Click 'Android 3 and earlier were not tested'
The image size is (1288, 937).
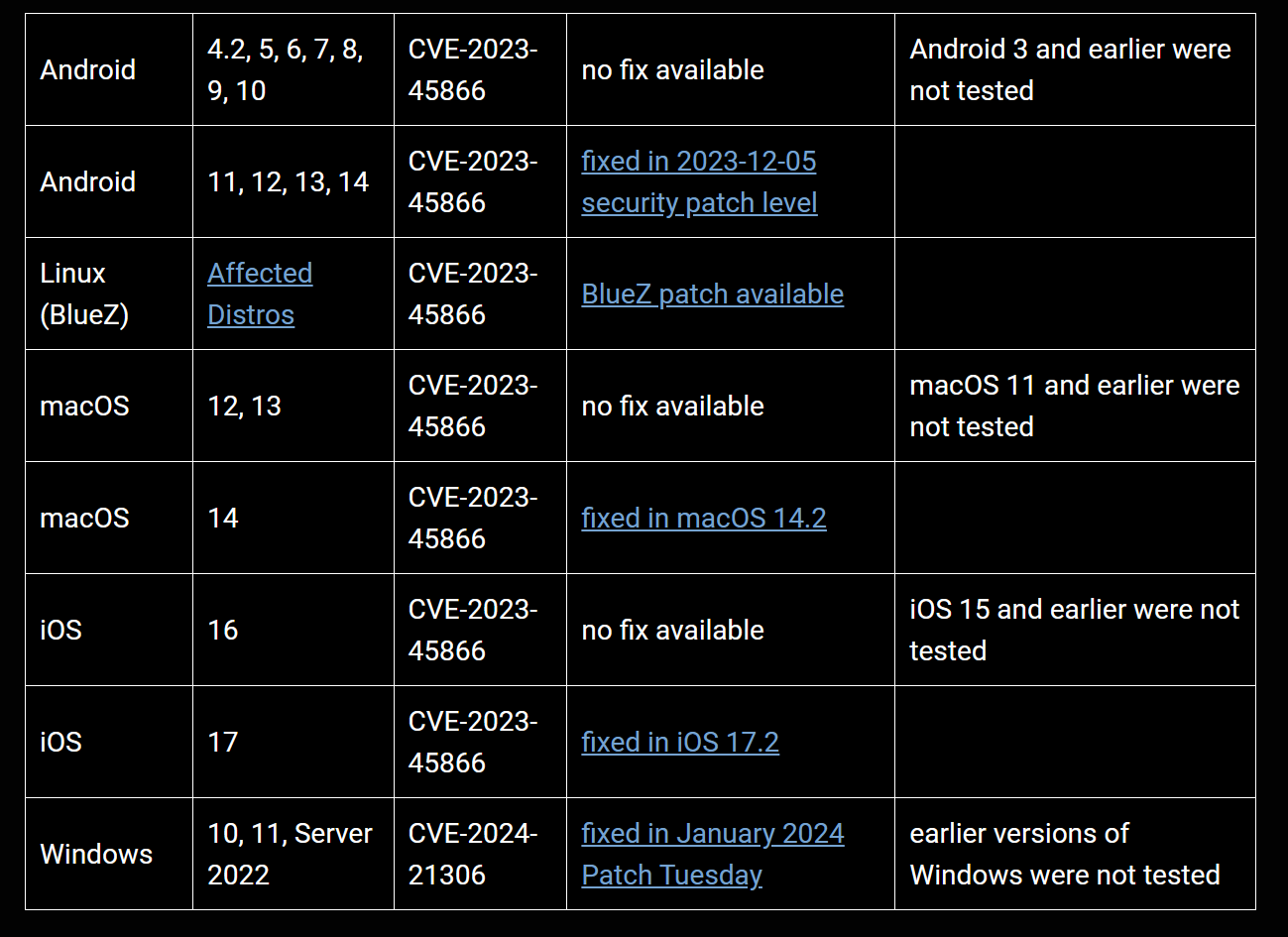pos(1070,69)
